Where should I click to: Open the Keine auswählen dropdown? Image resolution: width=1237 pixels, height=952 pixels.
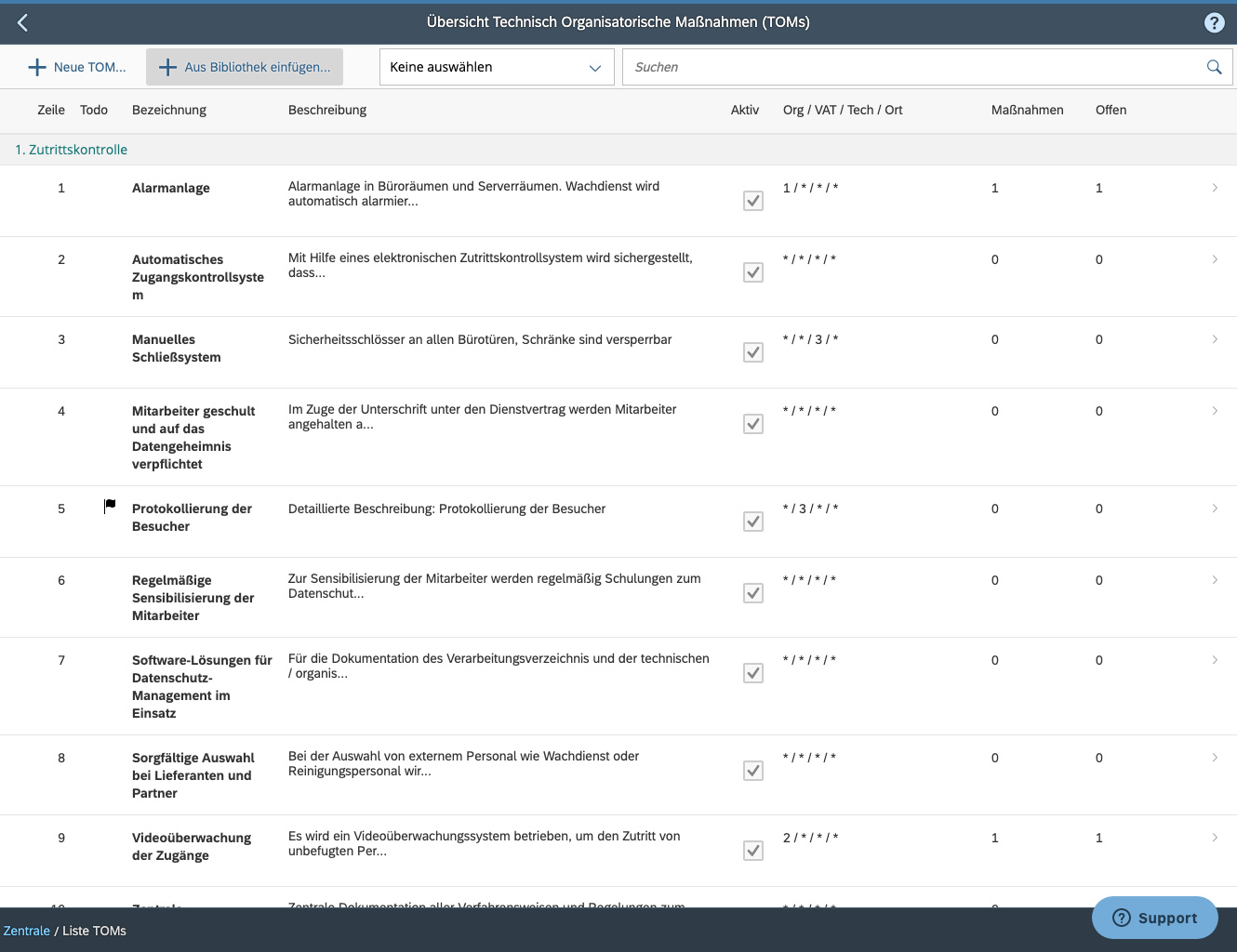pos(496,66)
